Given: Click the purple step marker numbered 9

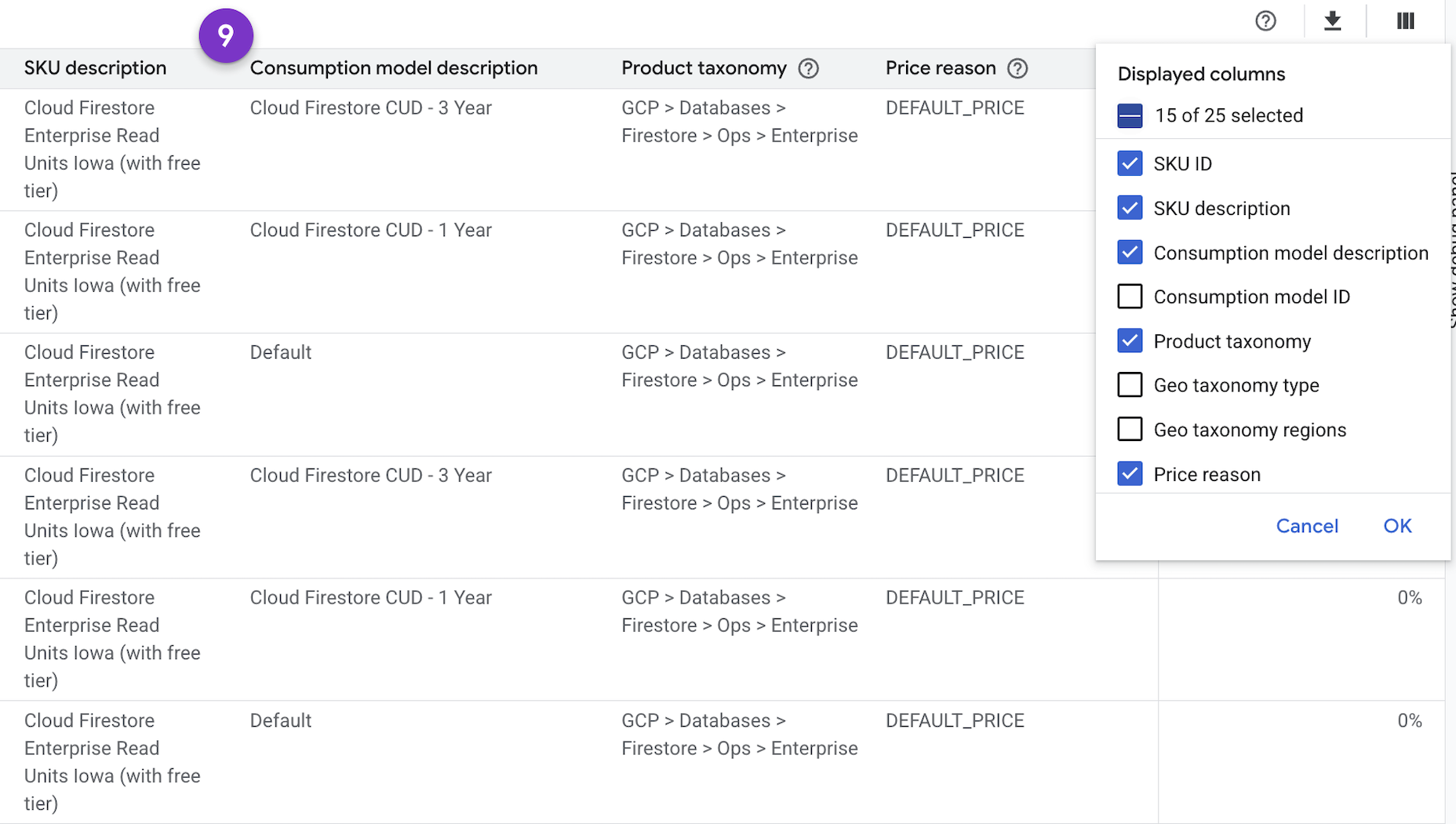Looking at the screenshot, I should click(227, 35).
